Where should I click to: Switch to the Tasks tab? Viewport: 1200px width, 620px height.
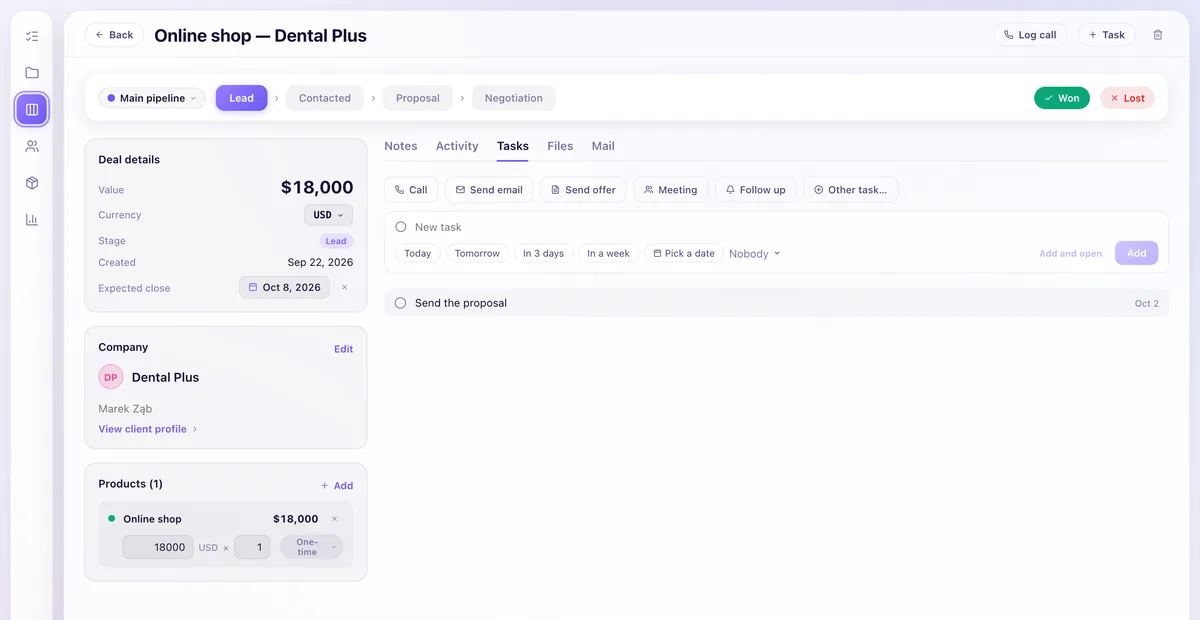point(513,146)
